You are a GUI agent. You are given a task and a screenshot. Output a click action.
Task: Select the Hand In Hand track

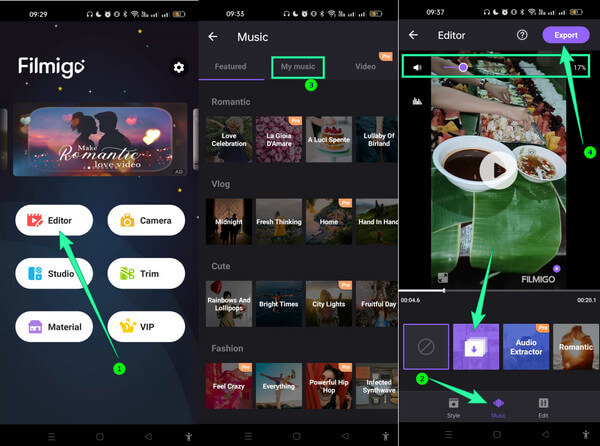pos(377,222)
